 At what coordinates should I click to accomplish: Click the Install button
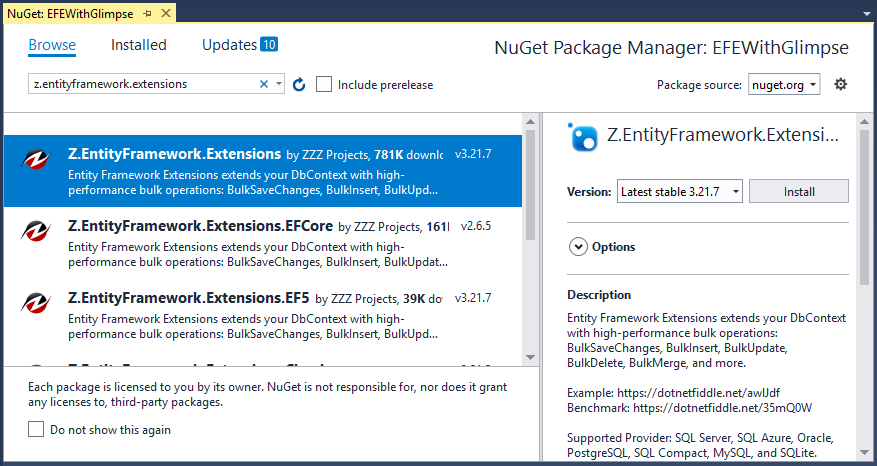coord(799,191)
